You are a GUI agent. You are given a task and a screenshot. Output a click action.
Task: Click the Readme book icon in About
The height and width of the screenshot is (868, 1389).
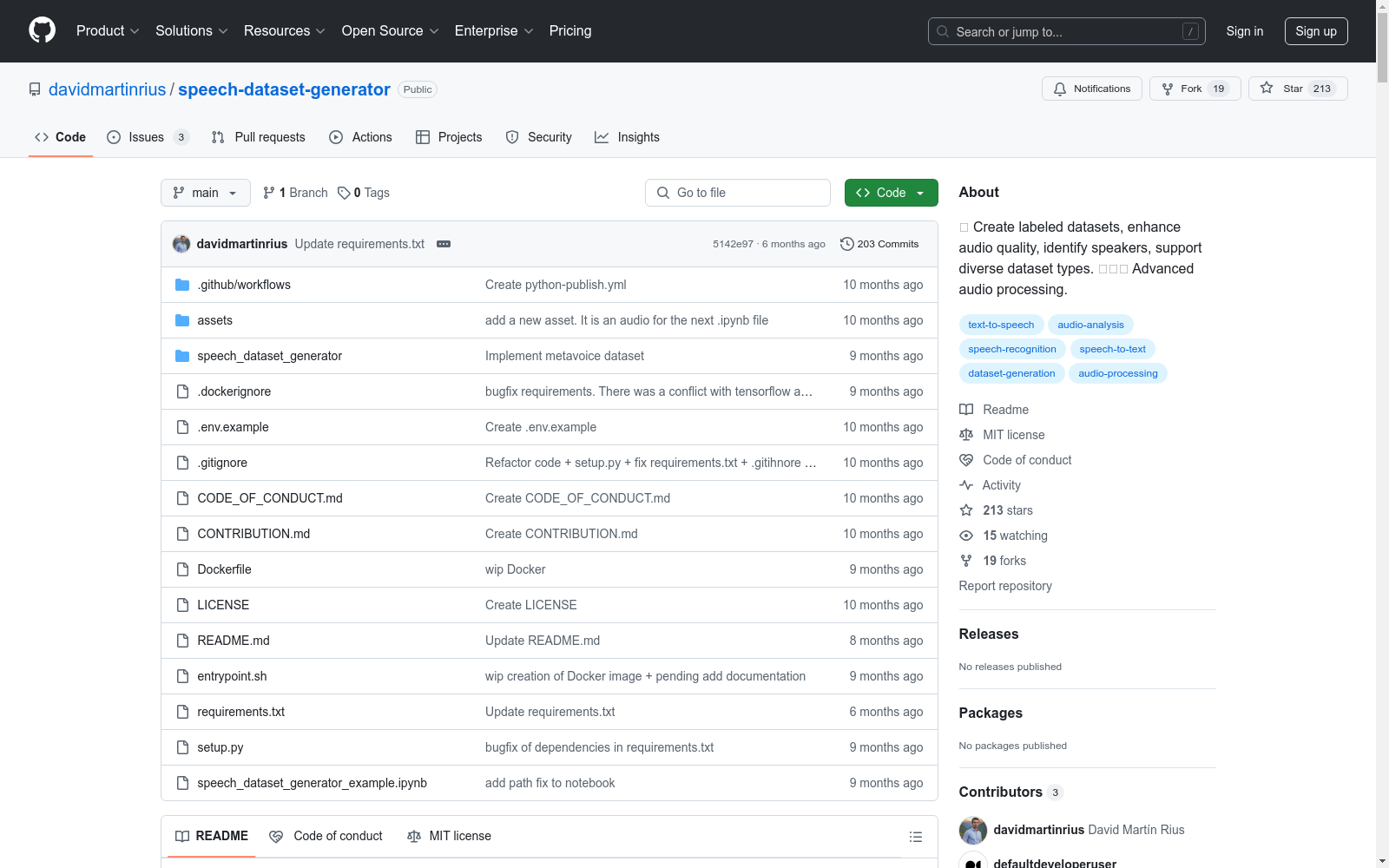click(x=966, y=410)
